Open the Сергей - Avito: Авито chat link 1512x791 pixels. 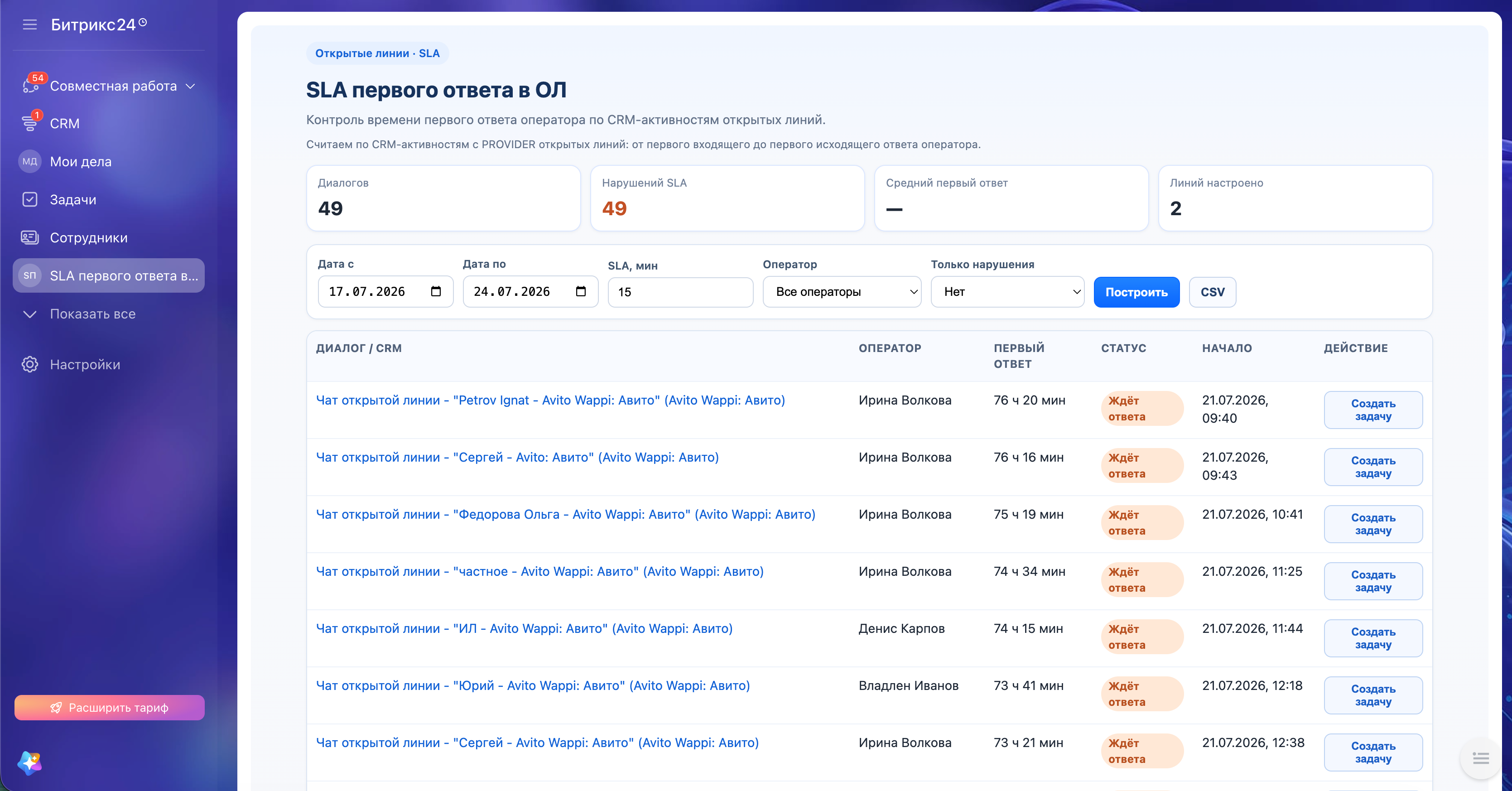tap(518, 457)
